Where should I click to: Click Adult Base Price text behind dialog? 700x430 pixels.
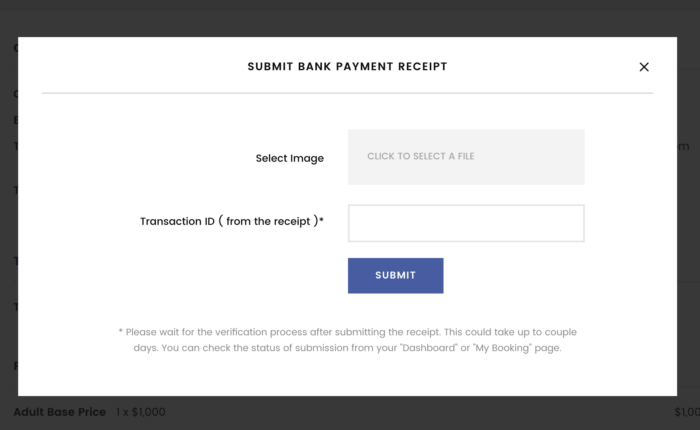coord(59,412)
